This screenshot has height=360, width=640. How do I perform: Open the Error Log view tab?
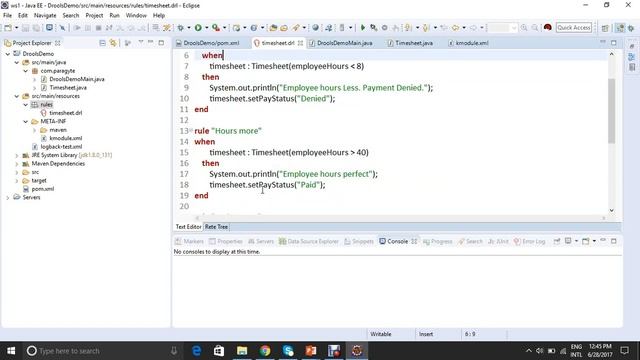(x=529, y=241)
